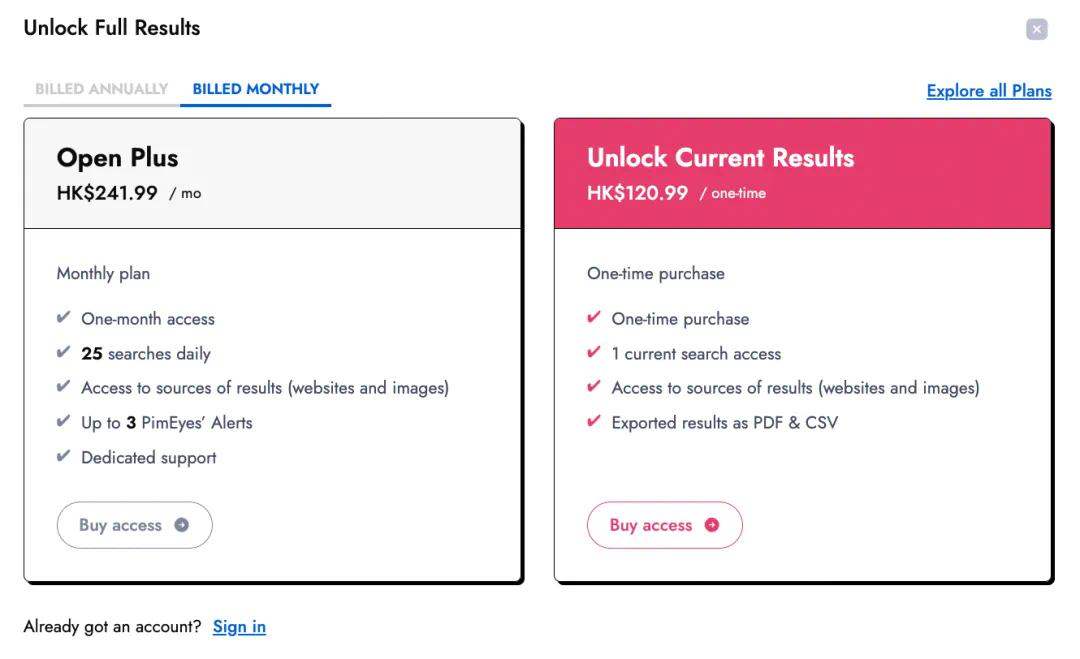Click the HK$241.99 monthly price
Viewport: 1080px width, 659px height.
pos(107,193)
